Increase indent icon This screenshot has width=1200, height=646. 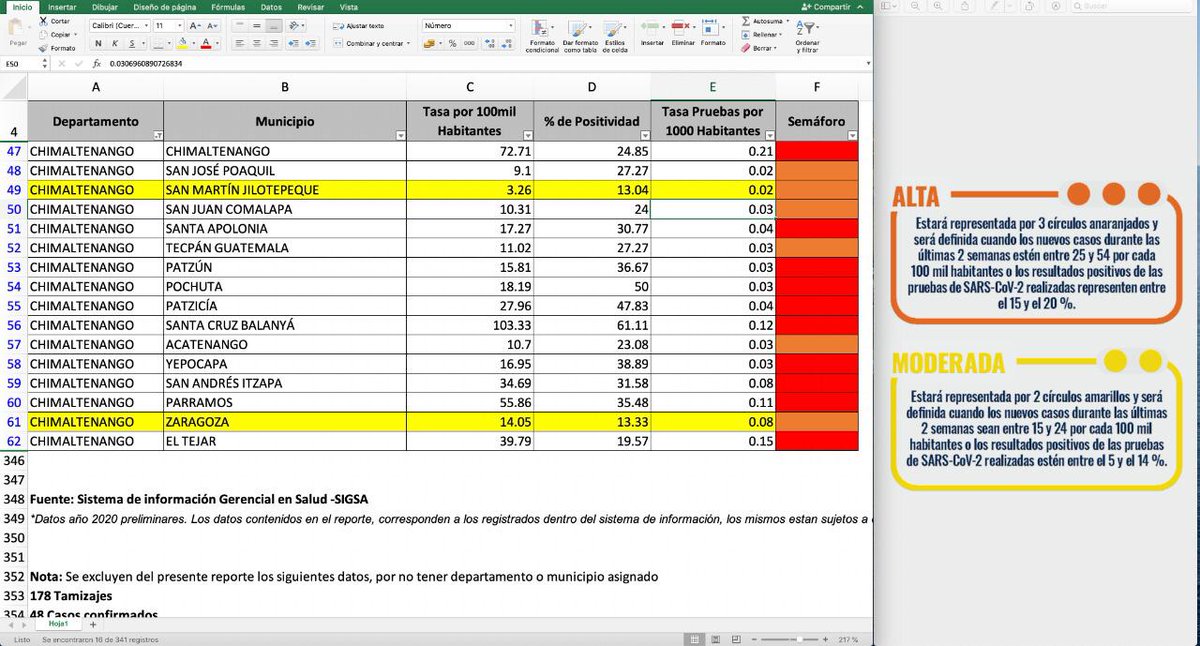click(311, 44)
